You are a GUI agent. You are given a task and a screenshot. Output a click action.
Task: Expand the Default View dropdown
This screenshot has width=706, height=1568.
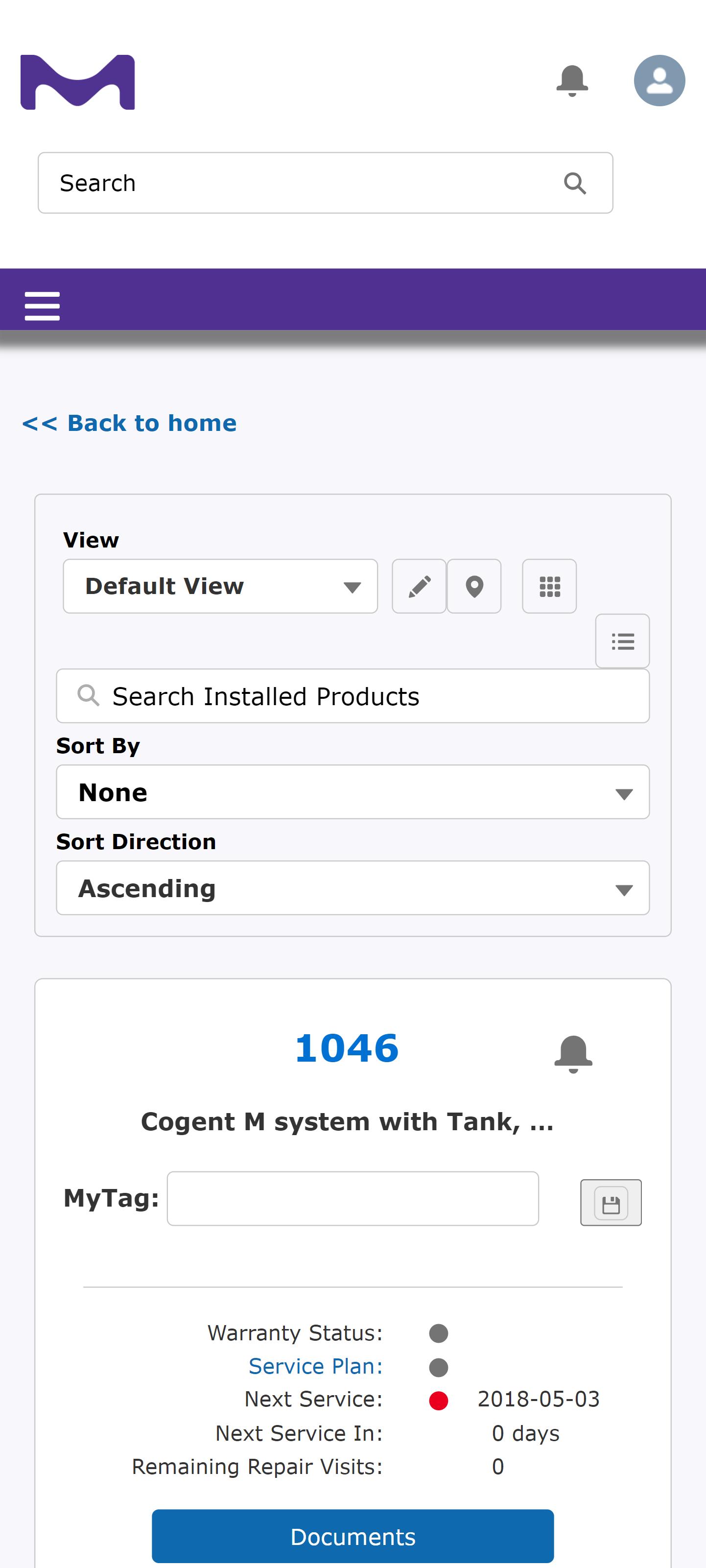pos(220,586)
